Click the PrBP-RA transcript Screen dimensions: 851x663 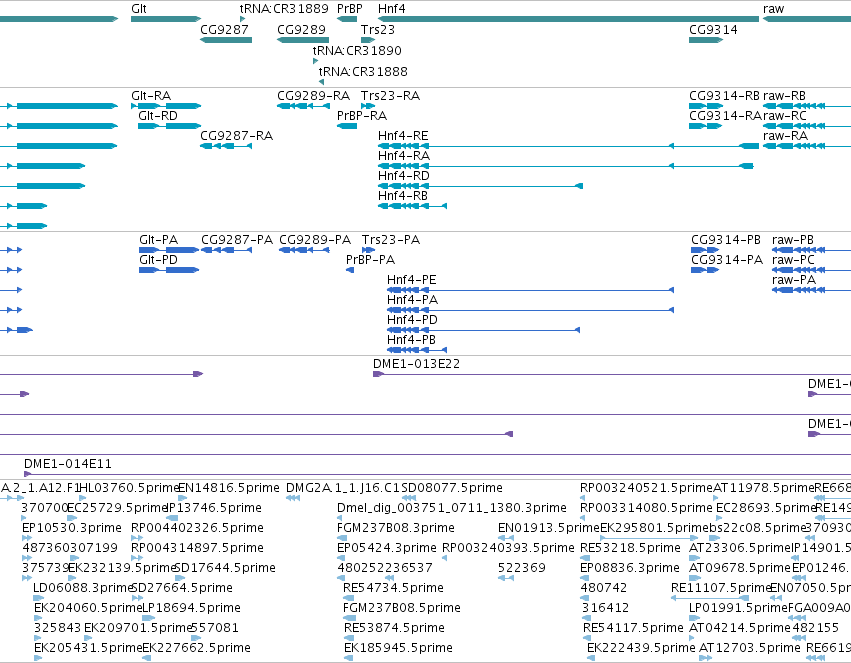(347, 126)
